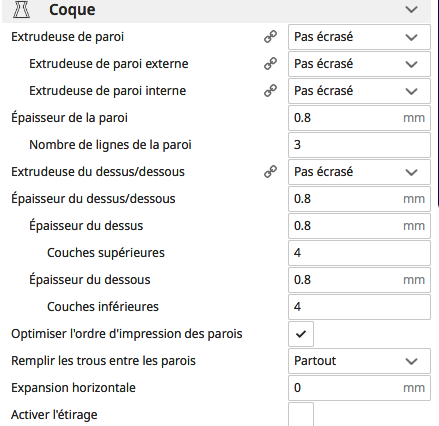
Task: Click the Coque section header title
Action: click(72, 10)
